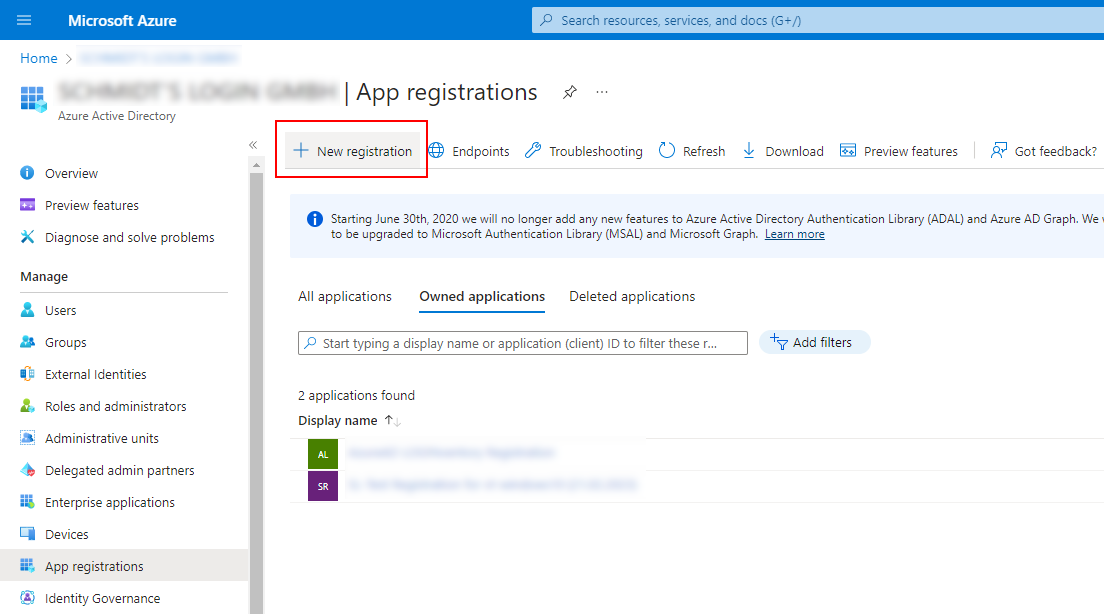This screenshot has height=614, width=1104.
Task: Open the Endpoints panel
Action: pos(469,151)
